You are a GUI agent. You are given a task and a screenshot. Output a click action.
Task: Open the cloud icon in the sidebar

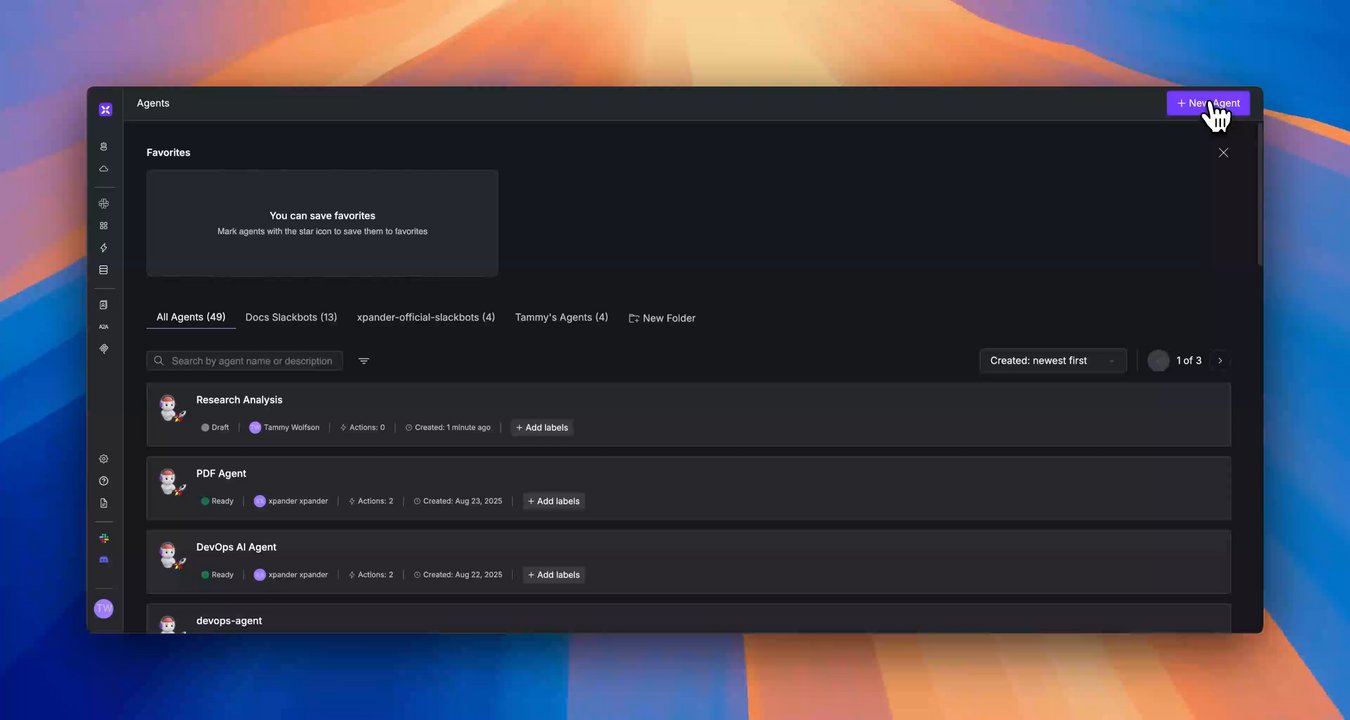pos(103,169)
